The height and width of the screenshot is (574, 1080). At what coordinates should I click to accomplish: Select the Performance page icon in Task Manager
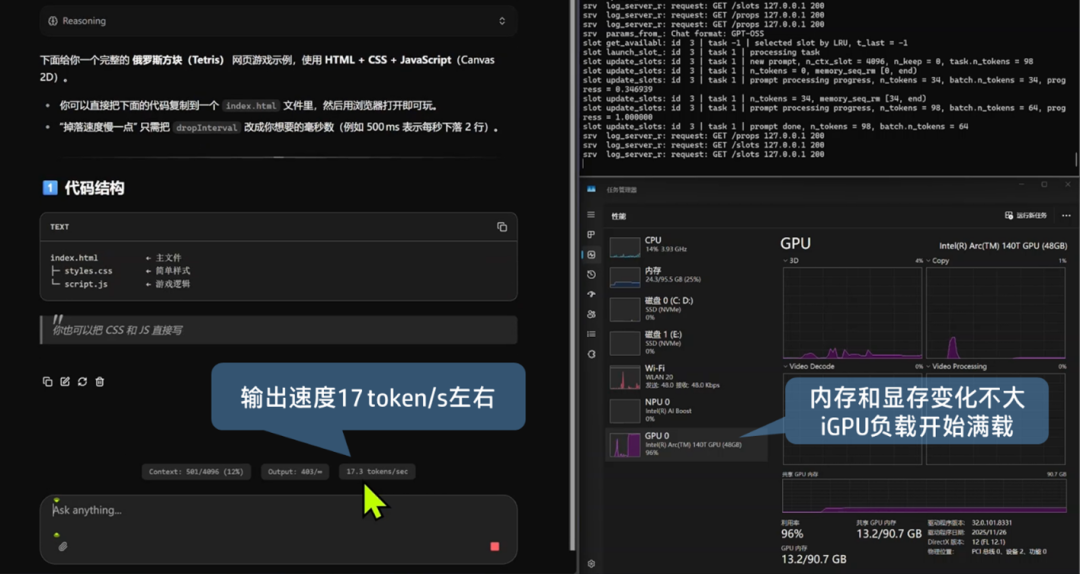click(x=591, y=255)
